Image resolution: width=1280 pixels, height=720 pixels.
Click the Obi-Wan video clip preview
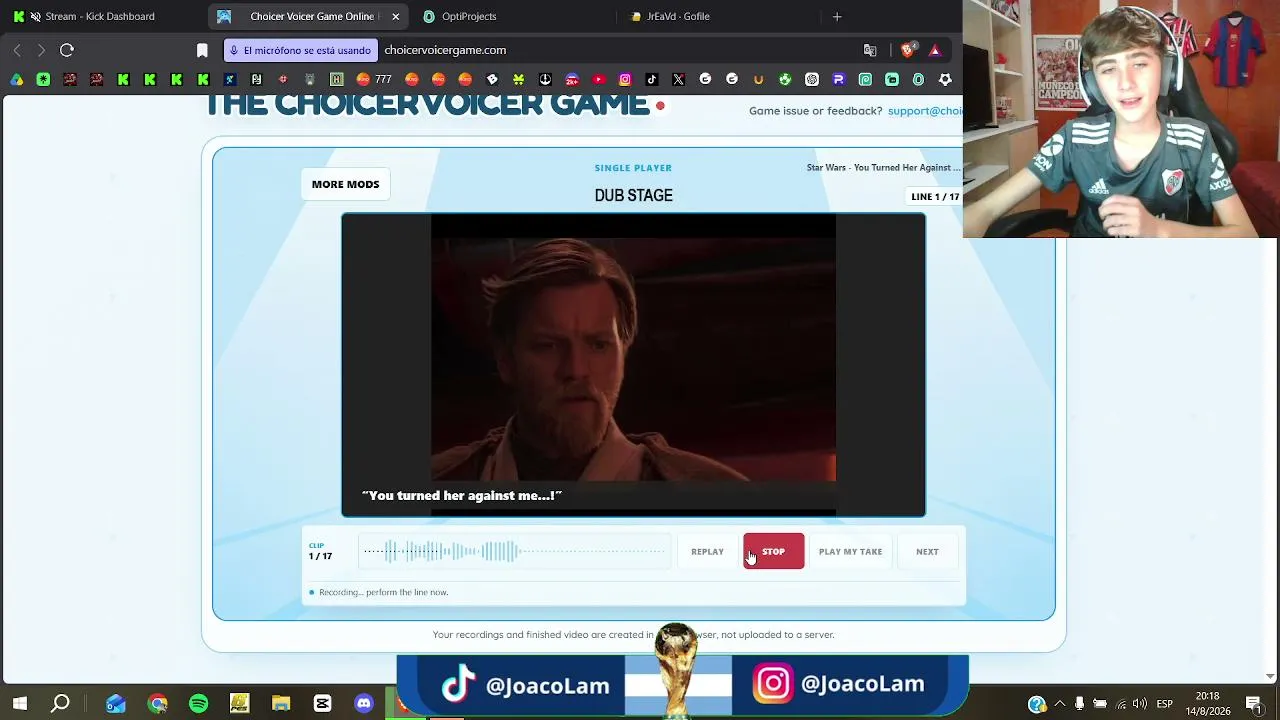[633, 365]
